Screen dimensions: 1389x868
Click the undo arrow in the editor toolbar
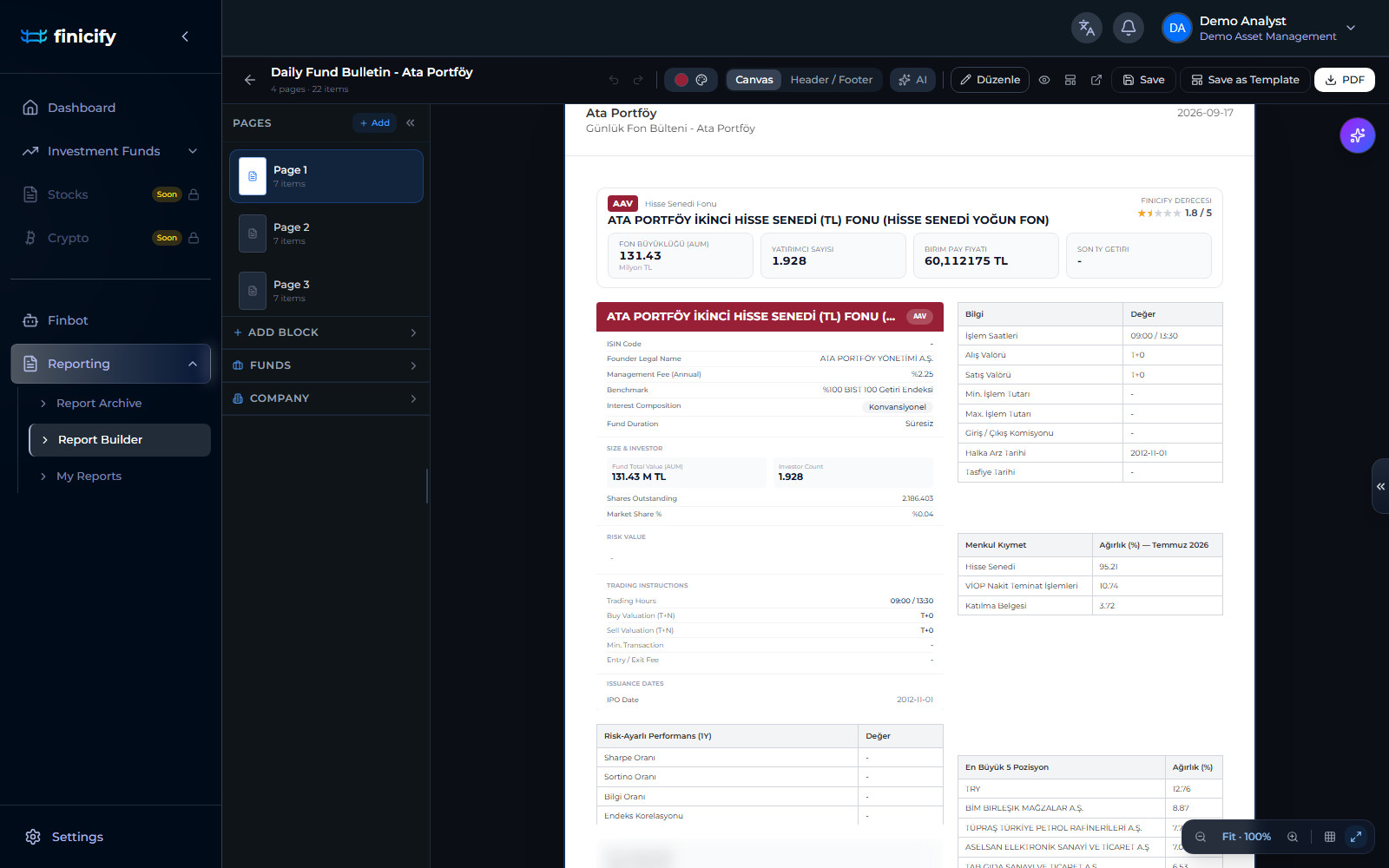[614, 80]
